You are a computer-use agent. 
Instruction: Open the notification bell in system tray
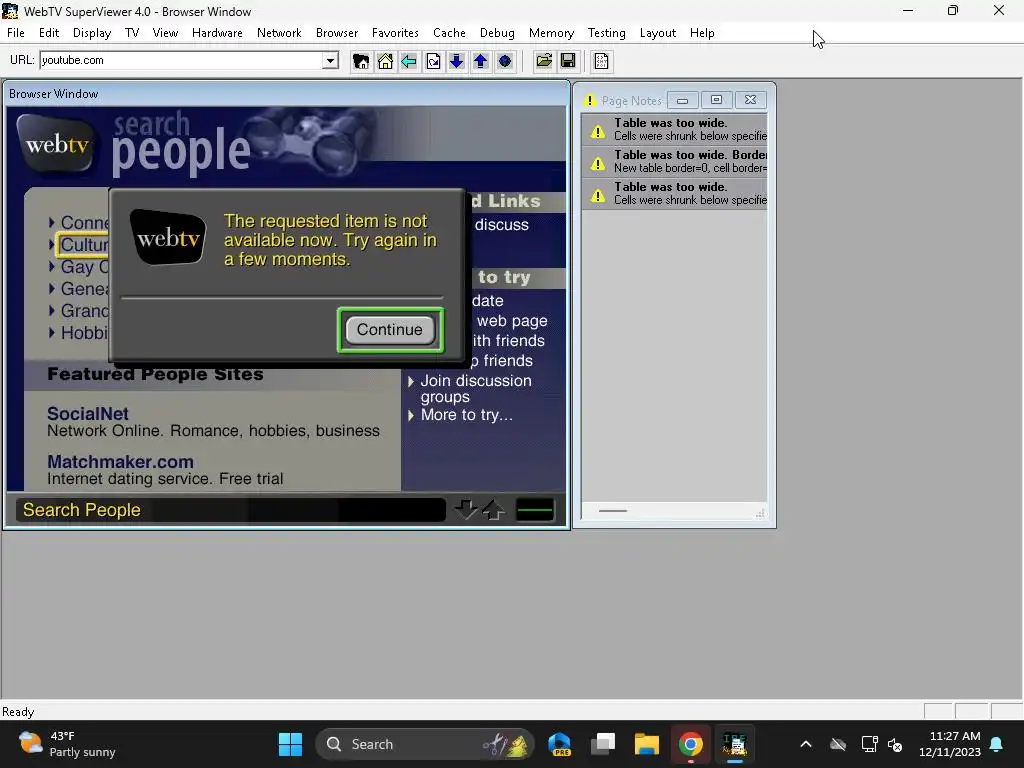[997, 744]
